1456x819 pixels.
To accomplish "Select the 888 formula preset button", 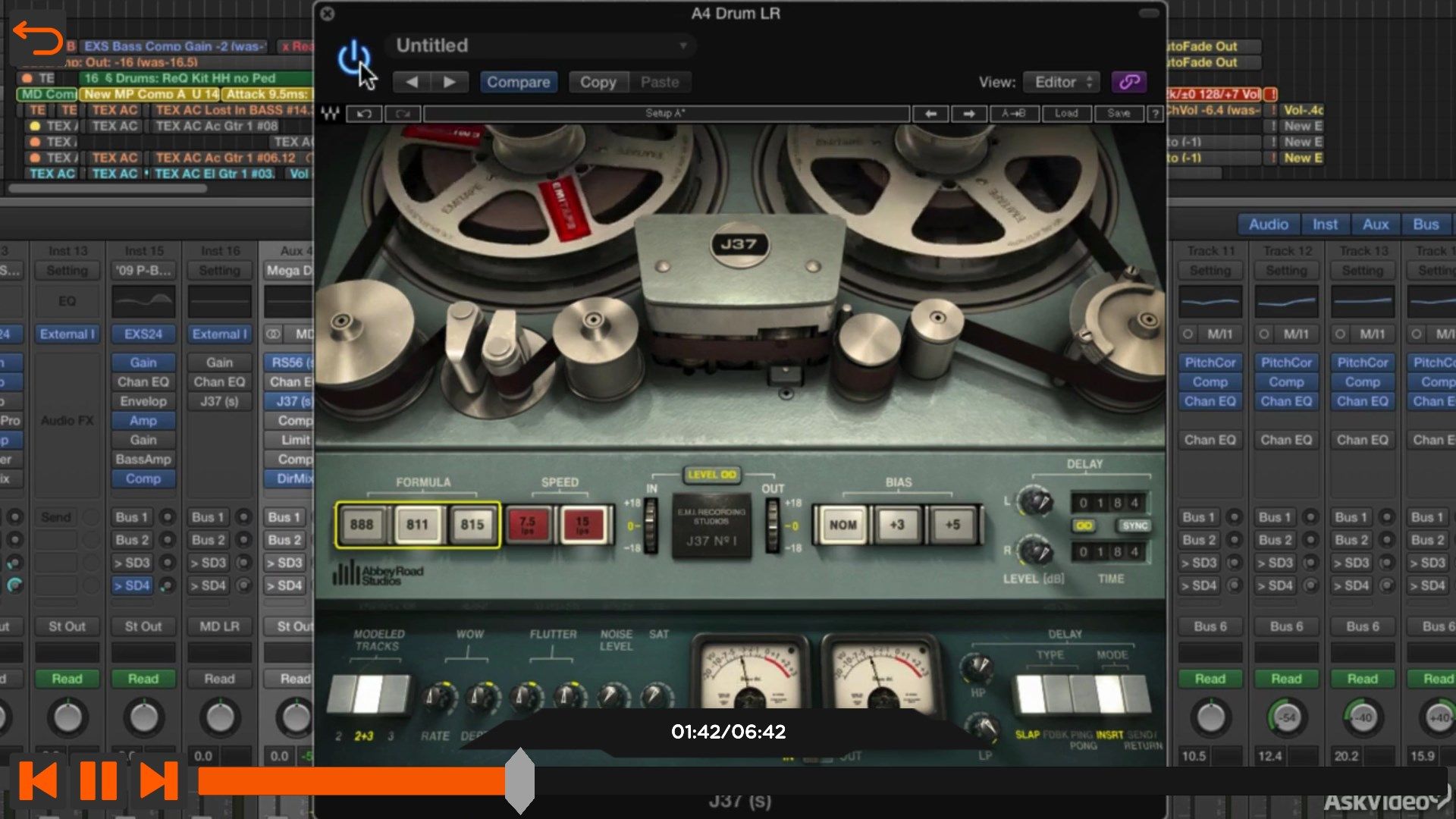I will click(x=362, y=524).
